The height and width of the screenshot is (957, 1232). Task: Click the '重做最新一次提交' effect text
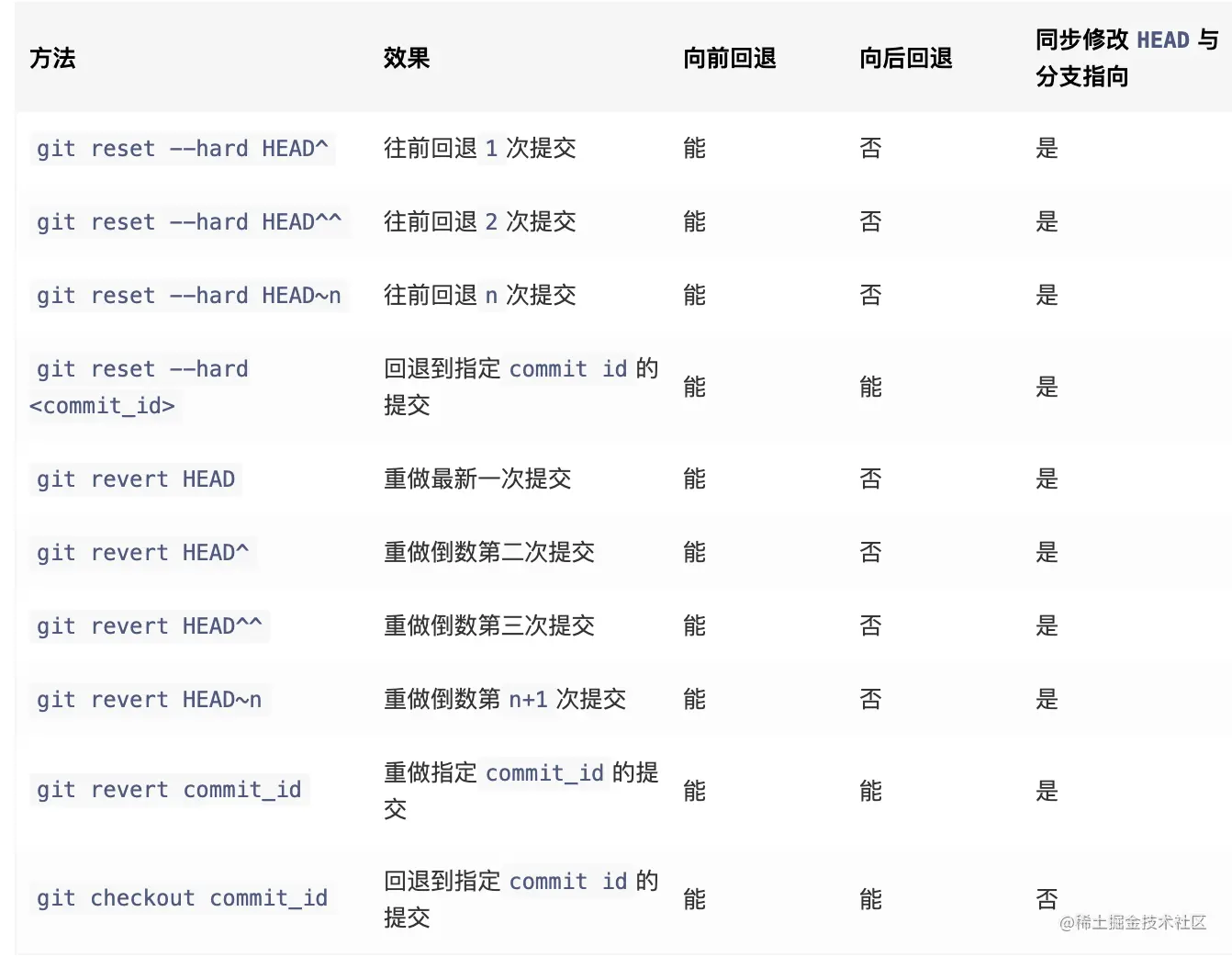[x=477, y=478]
